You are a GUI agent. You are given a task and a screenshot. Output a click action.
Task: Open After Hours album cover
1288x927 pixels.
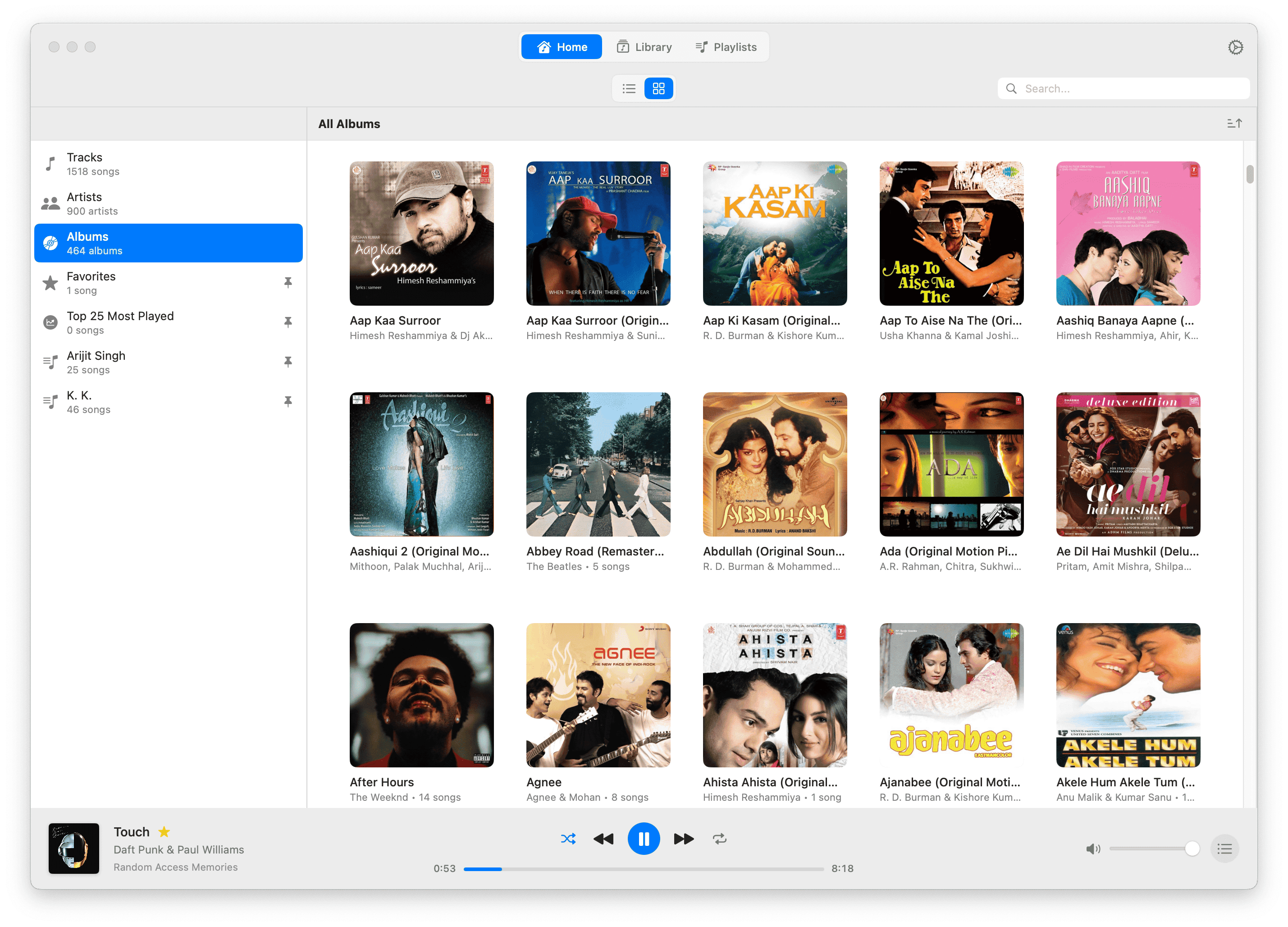tap(421, 695)
